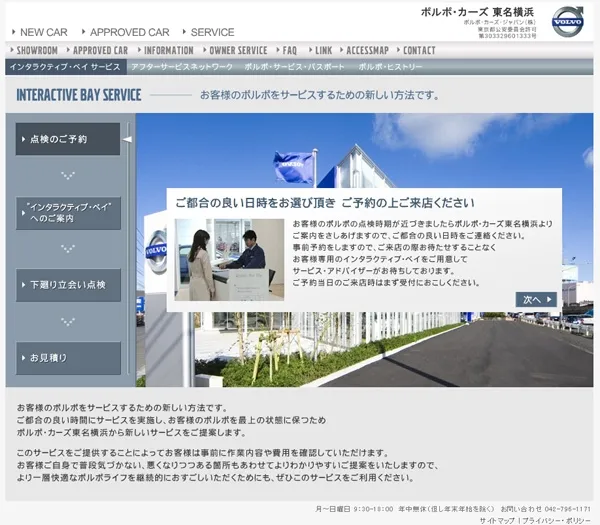Click the Volvo logo in the header
The image size is (600, 525).
567,21
